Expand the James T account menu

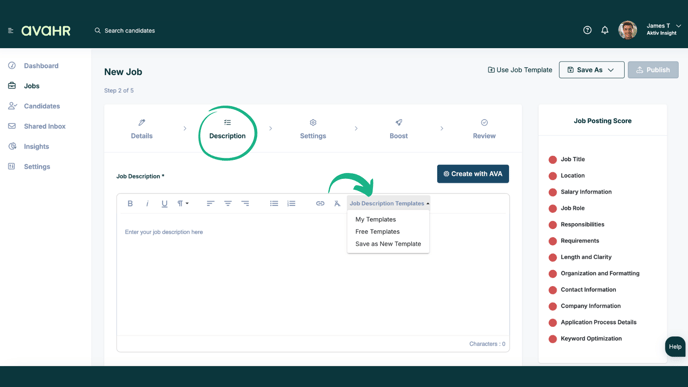click(678, 26)
